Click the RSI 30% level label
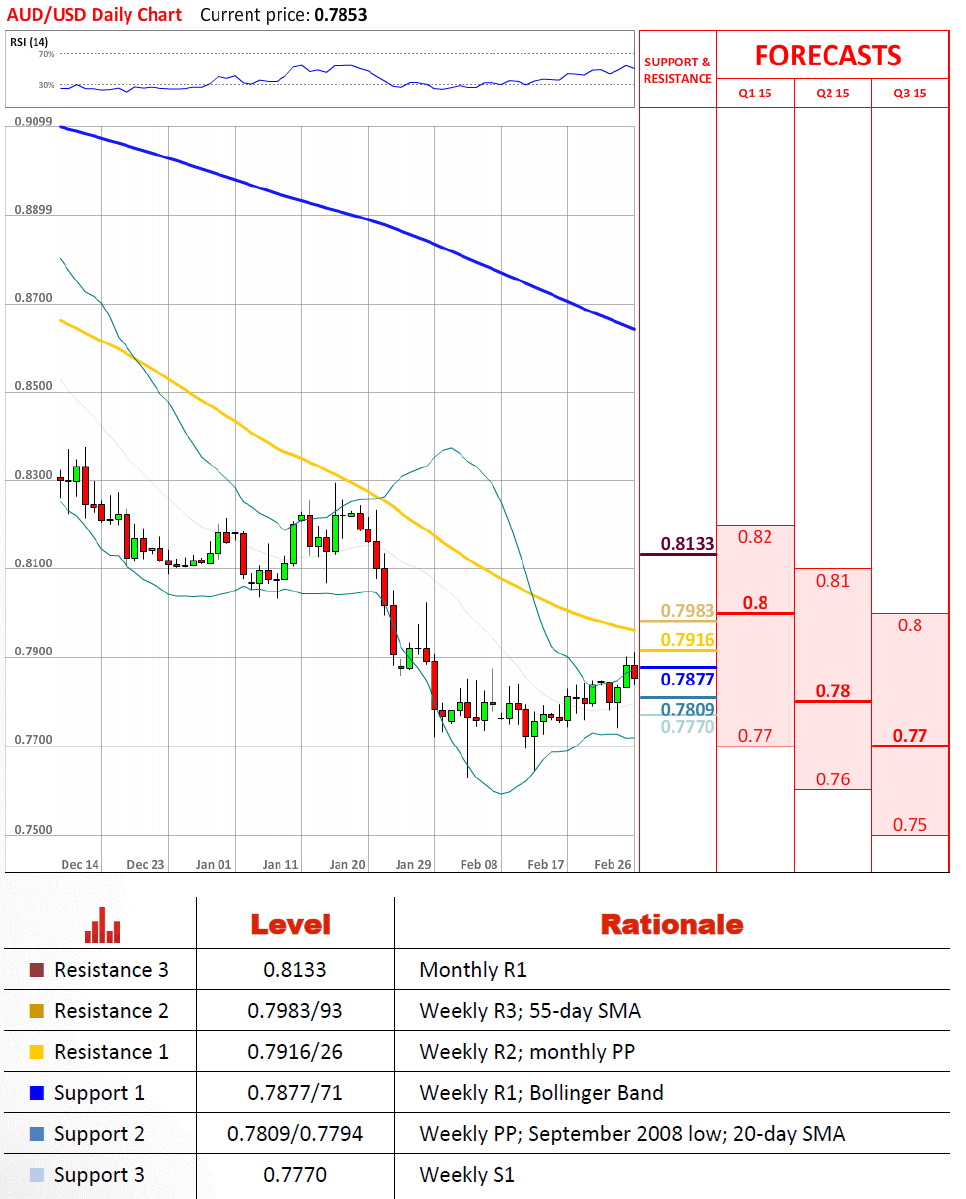This screenshot has width=966, height=1199. (x=47, y=85)
